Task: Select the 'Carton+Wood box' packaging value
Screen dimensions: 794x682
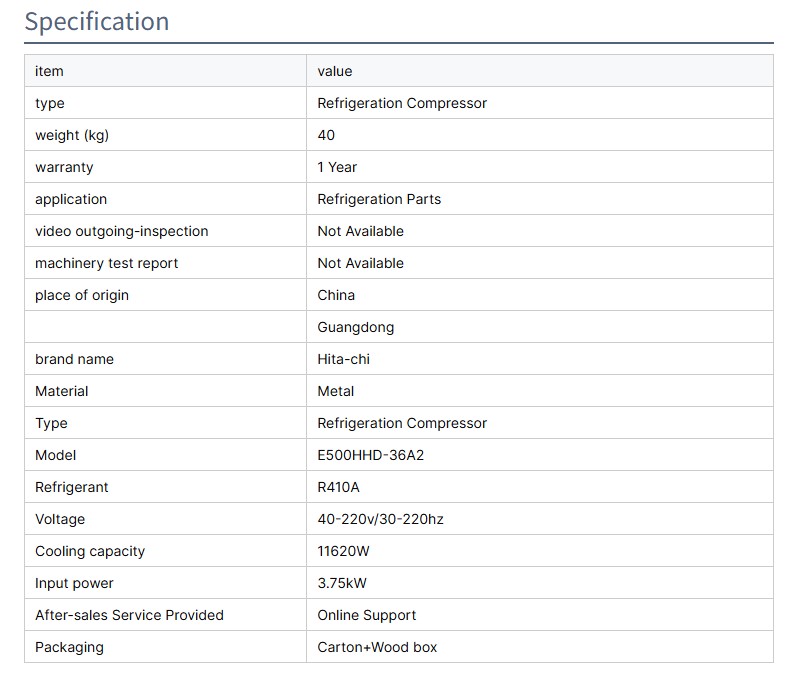Action: (x=377, y=647)
